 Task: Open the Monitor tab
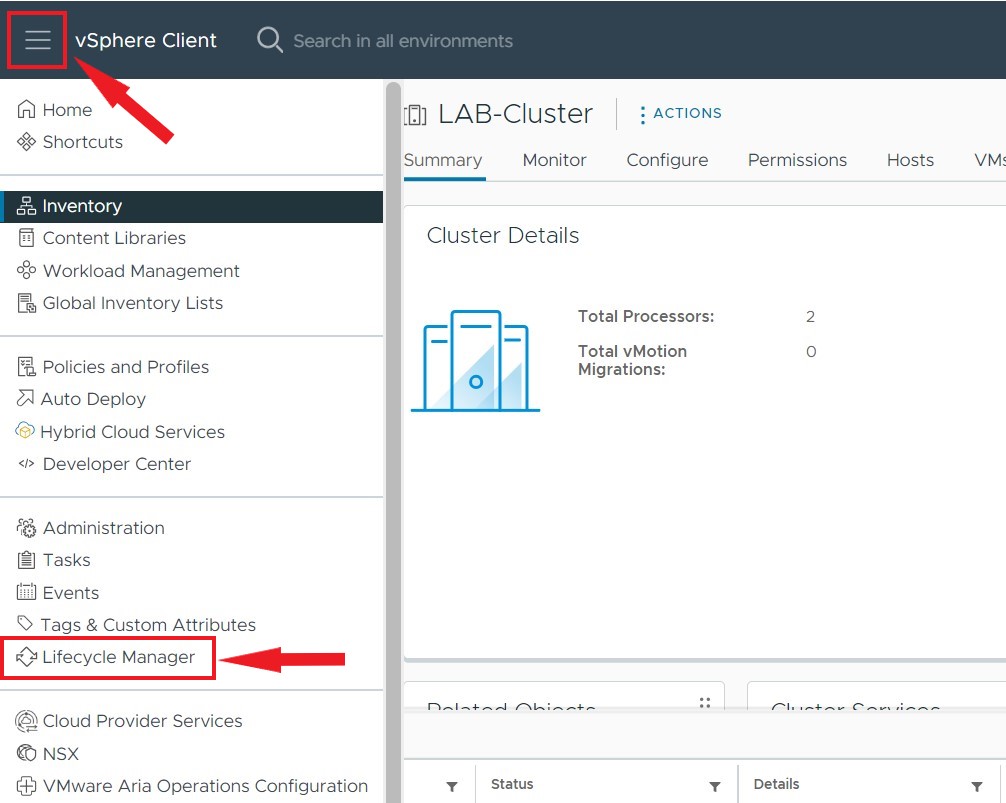tap(554, 160)
